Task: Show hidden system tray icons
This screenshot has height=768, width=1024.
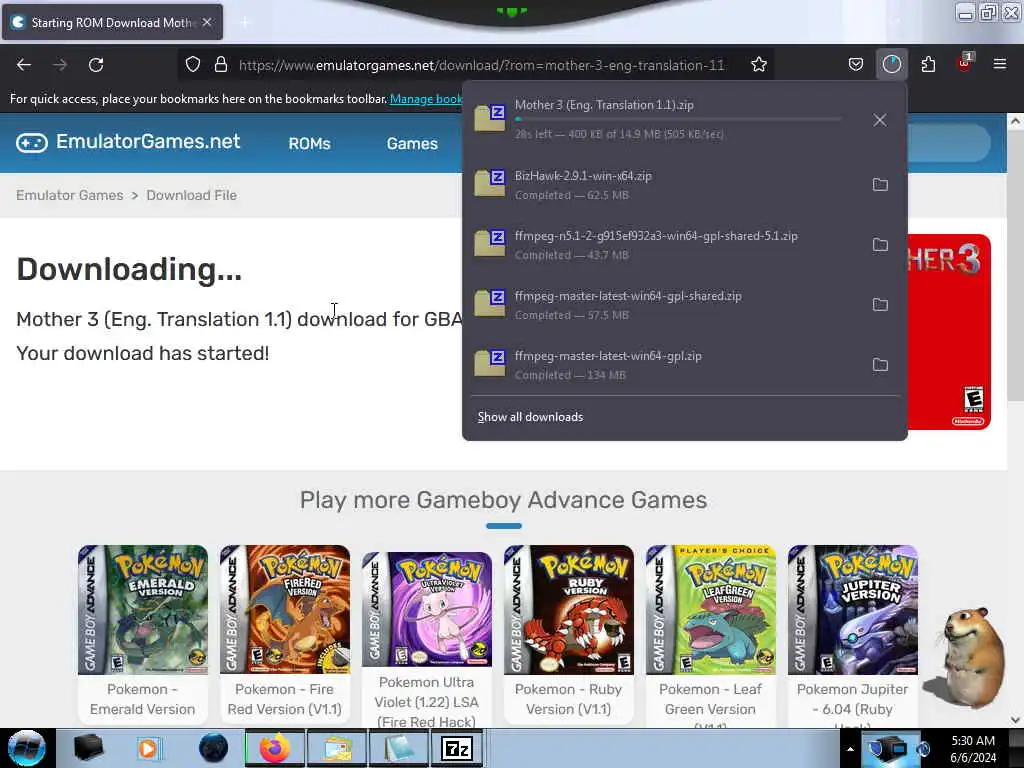Action: [850, 748]
